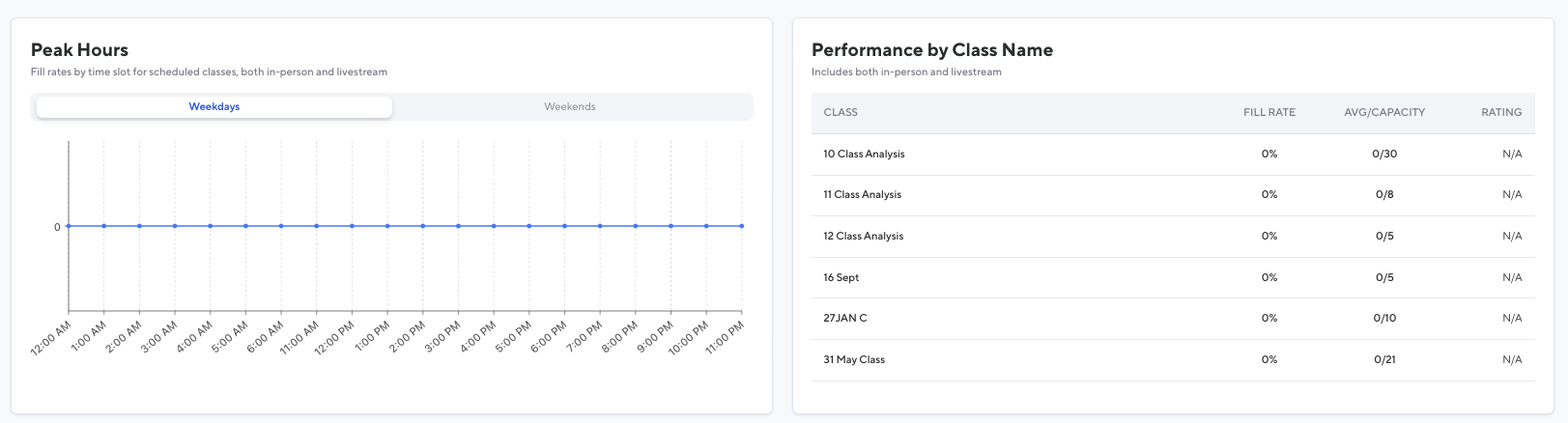Click the 16 Sept class name
The image size is (1568, 423).
(x=841, y=278)
